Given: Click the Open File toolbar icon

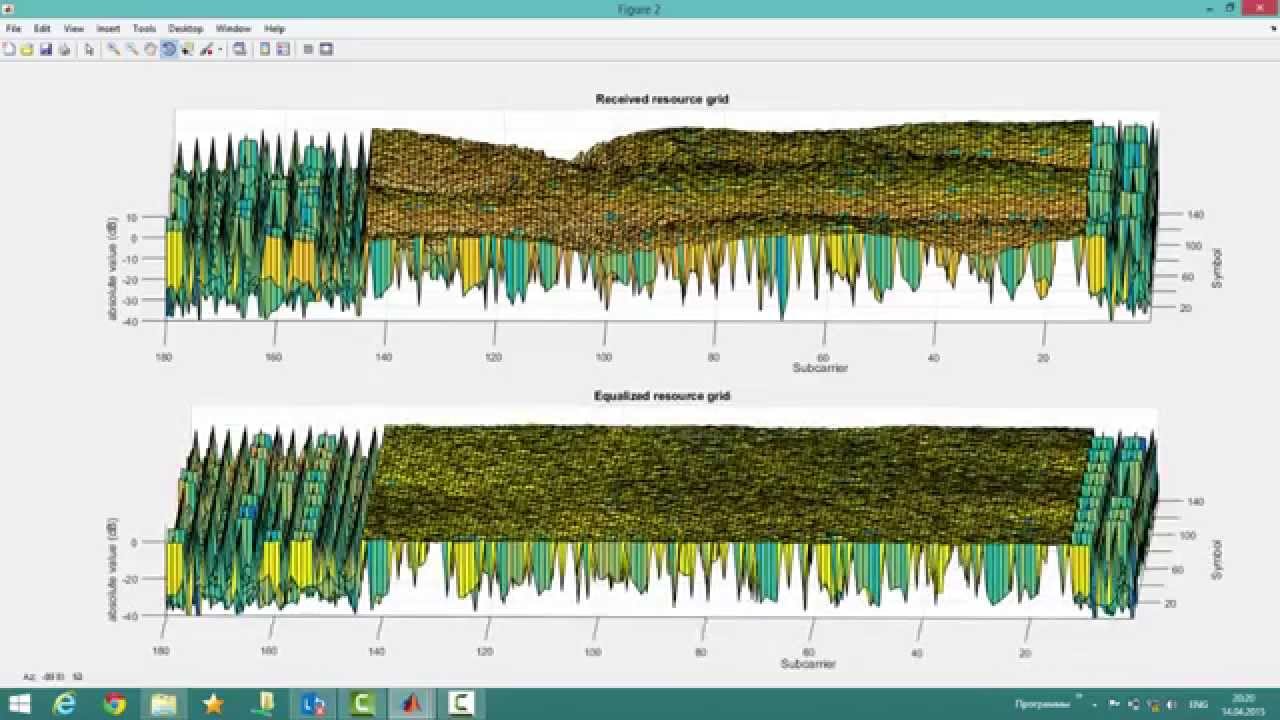Looking at the screenshot, I should click(x=27, y=49).
